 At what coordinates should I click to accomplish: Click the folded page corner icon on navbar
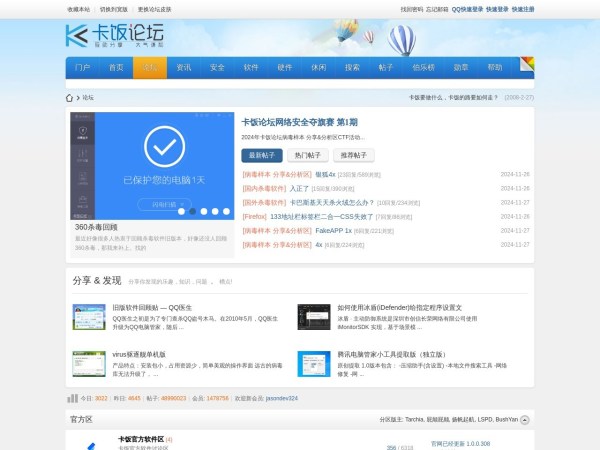[x=526, y=63]
